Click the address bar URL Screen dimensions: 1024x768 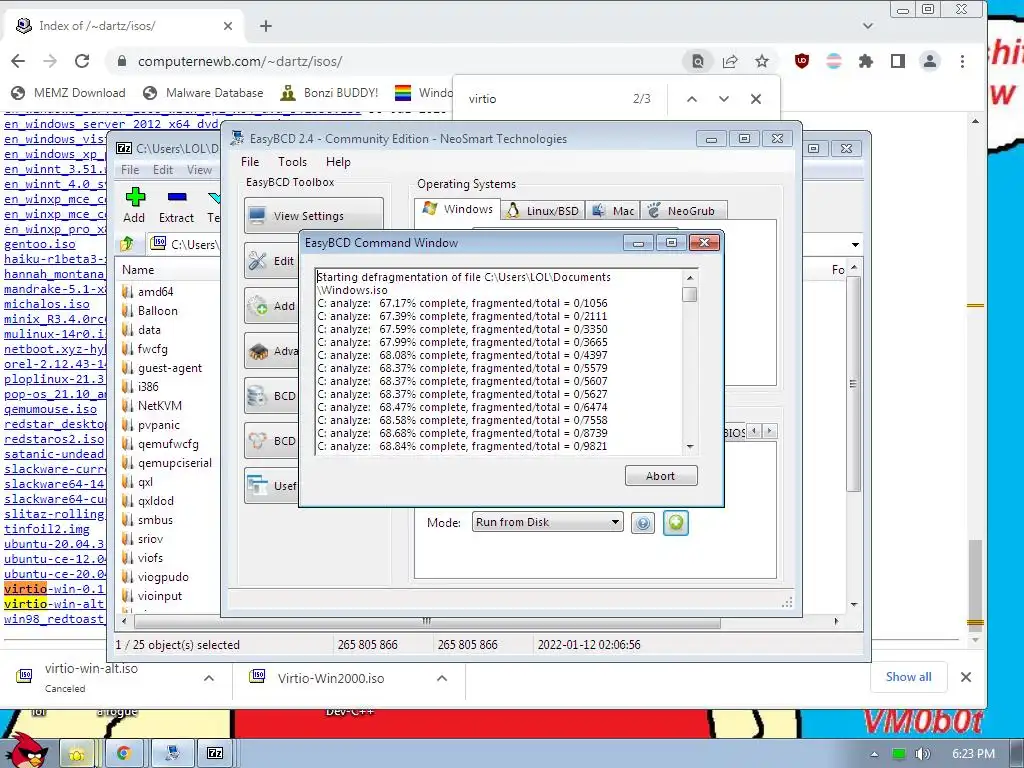(x=240, y=61)
